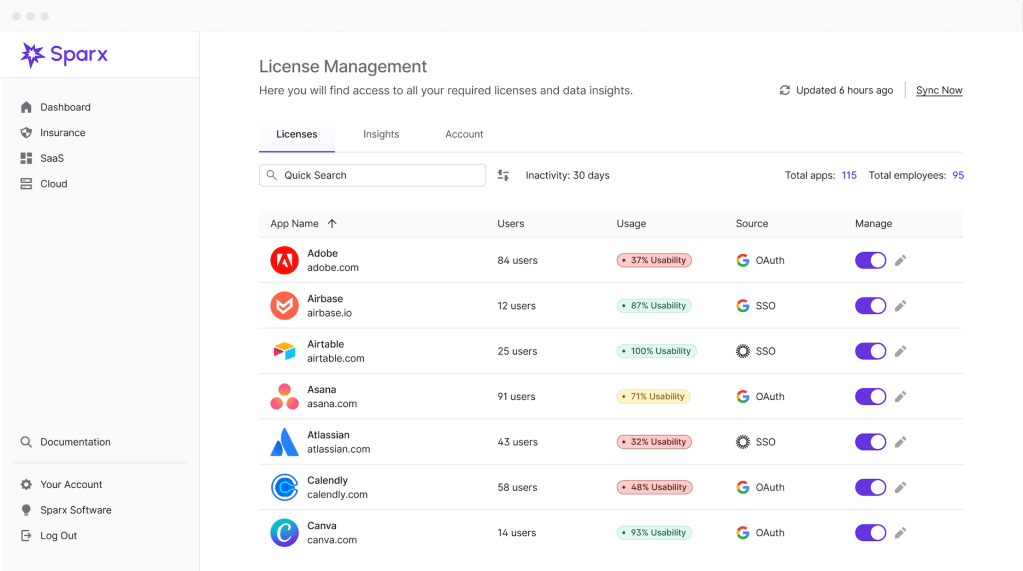Edit the Canva license with pencil icon

tap(900, 533)
